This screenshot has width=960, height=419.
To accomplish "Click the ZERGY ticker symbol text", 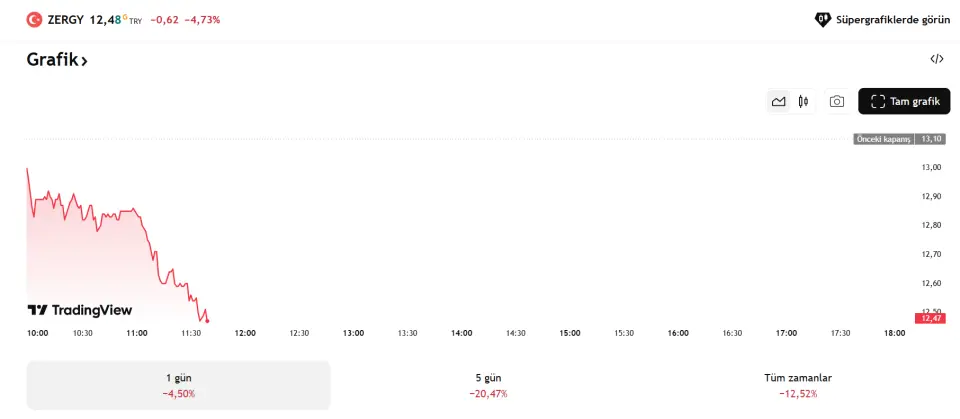I will (x=66, y=19).
